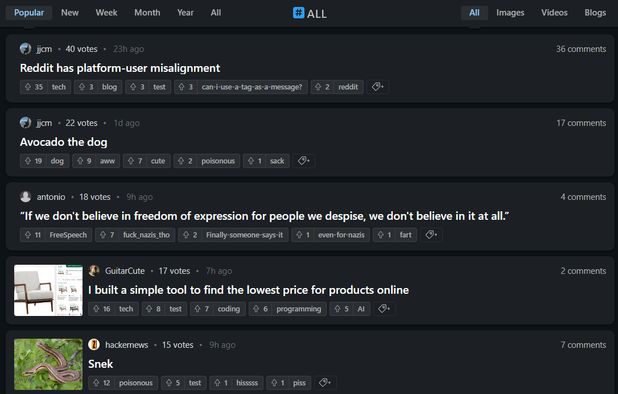Image resolution: width=618 pixels, height=394 pixels.
Task: Upvote the programming tag
Action: (x=256, y=309)
